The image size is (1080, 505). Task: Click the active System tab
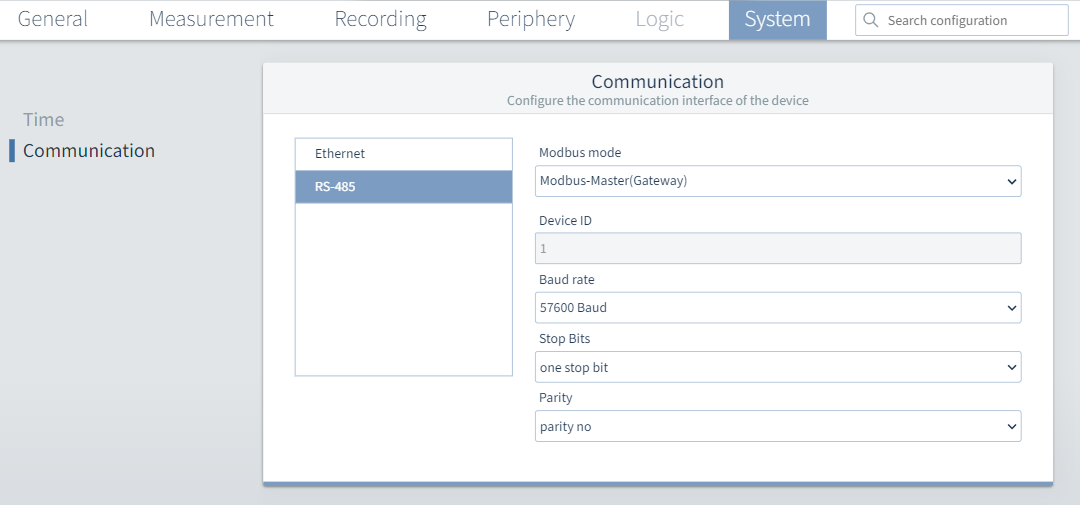click(x=778, y=19)
